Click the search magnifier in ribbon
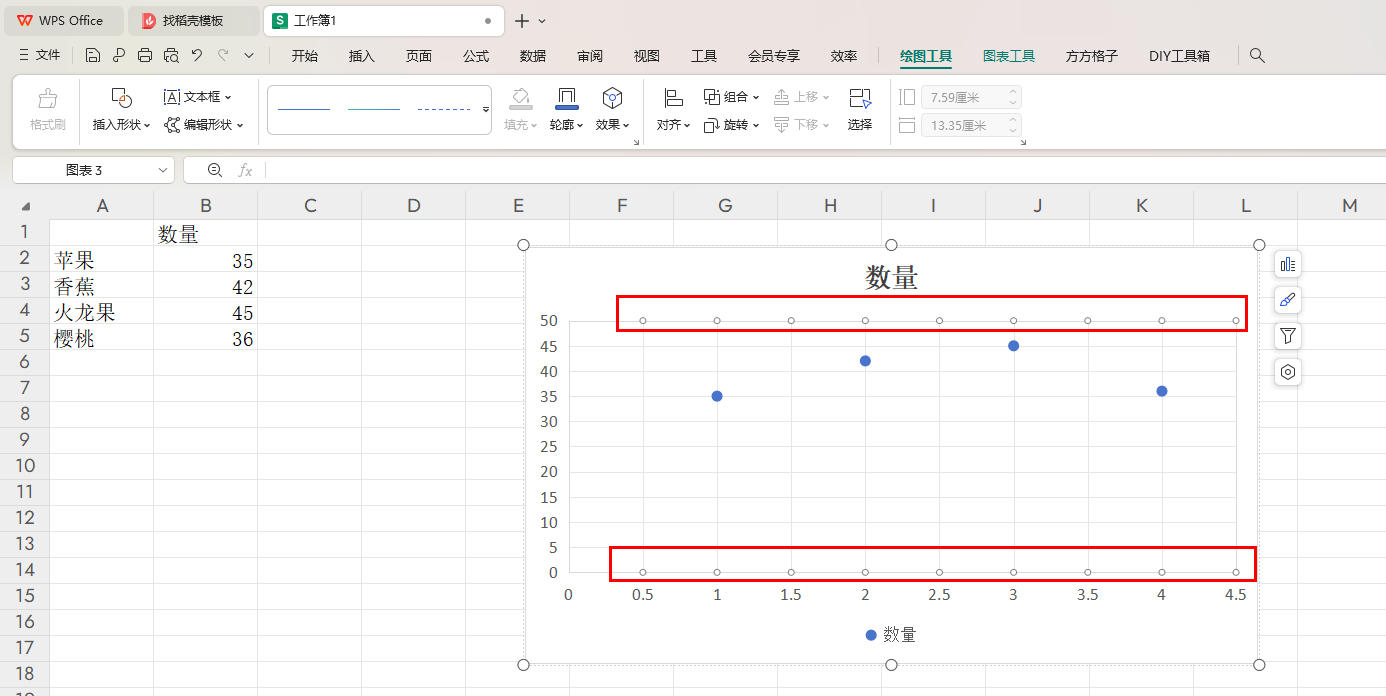The height and width of the screenshot is (696, 1386). point(1258,56)
